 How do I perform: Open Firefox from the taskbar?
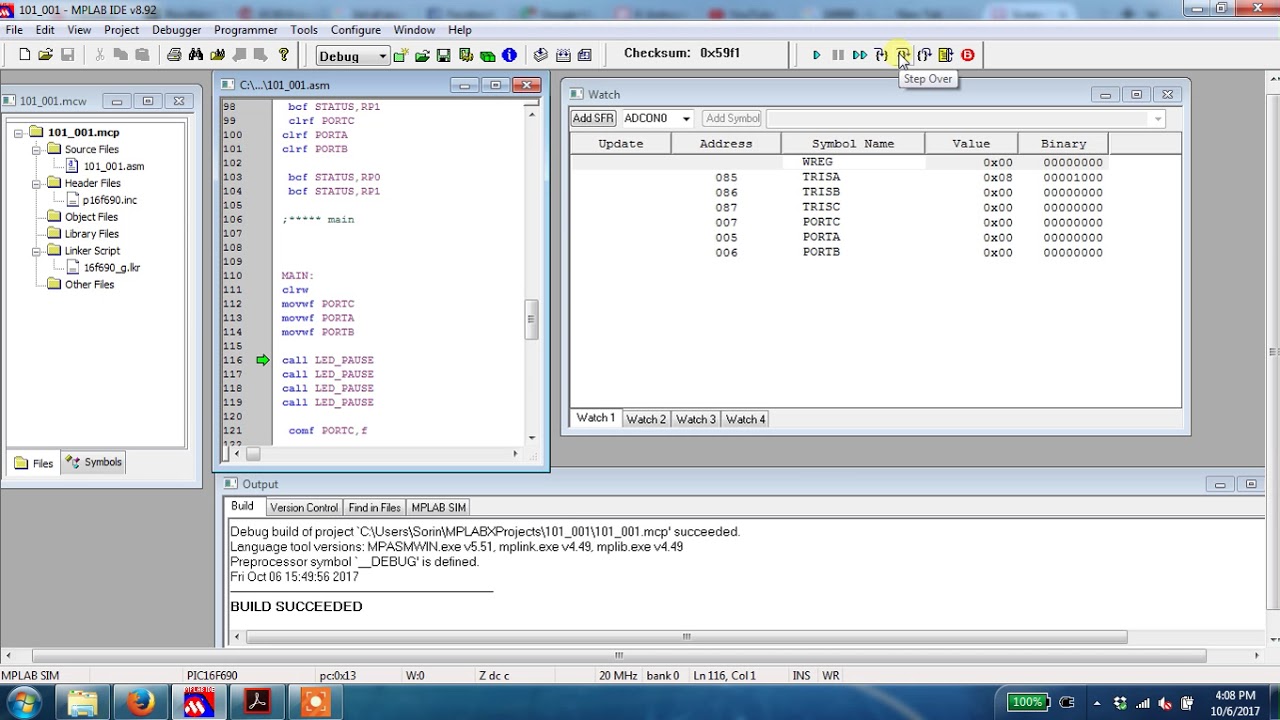click(x=140, y=703)
